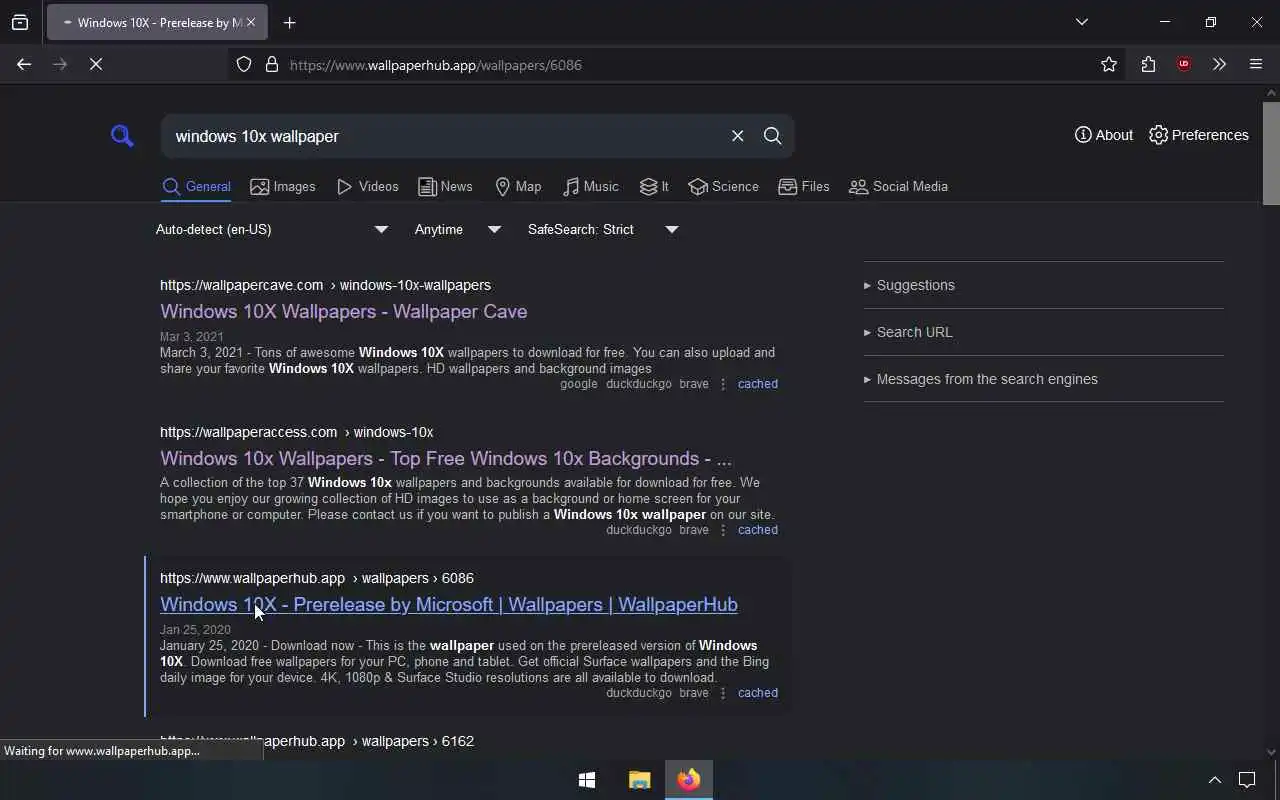
Task: Switch to Images search tab
Action: pos(283,187)
